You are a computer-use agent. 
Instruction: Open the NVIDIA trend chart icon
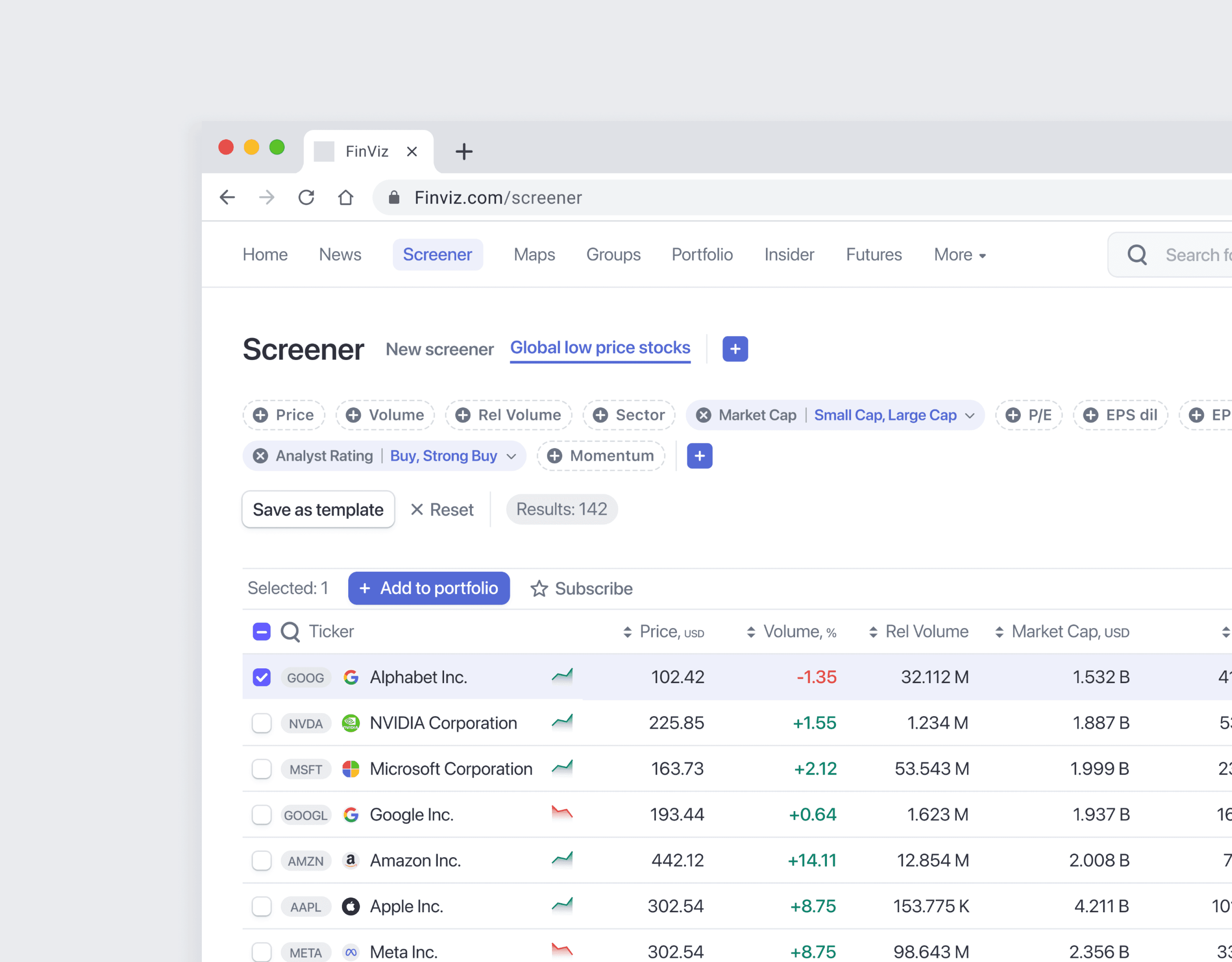[x=562, y=721]
